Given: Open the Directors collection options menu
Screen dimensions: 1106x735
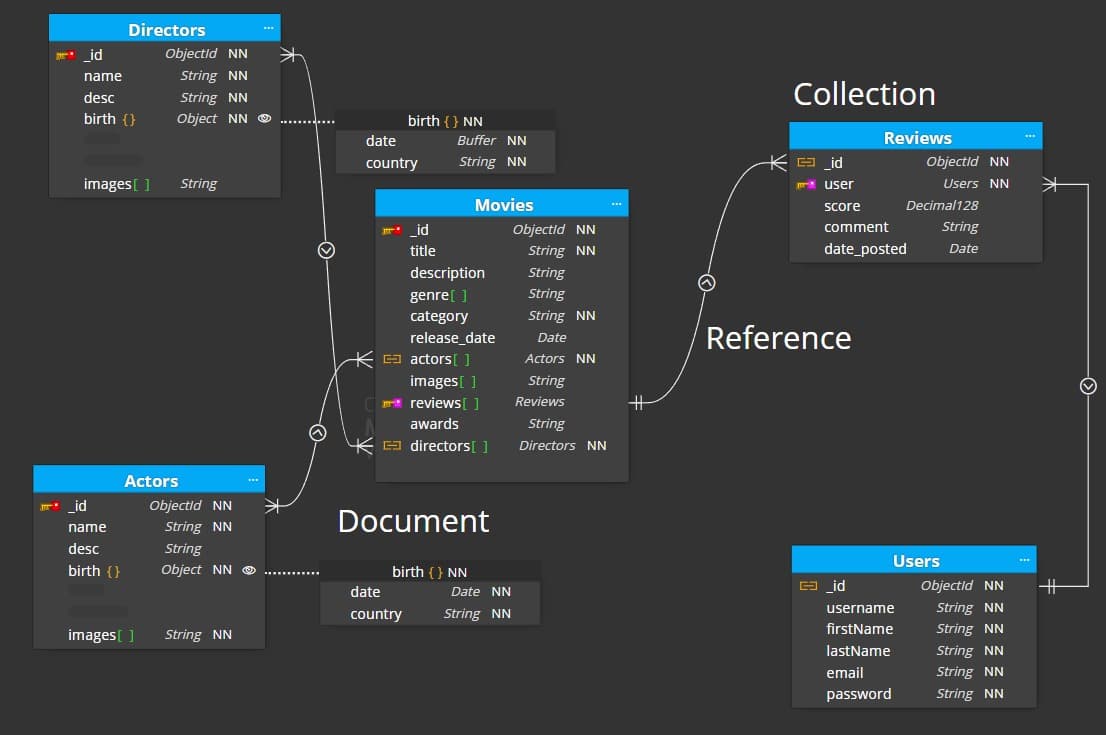Looking at the screenshot, I should point(268,28).
